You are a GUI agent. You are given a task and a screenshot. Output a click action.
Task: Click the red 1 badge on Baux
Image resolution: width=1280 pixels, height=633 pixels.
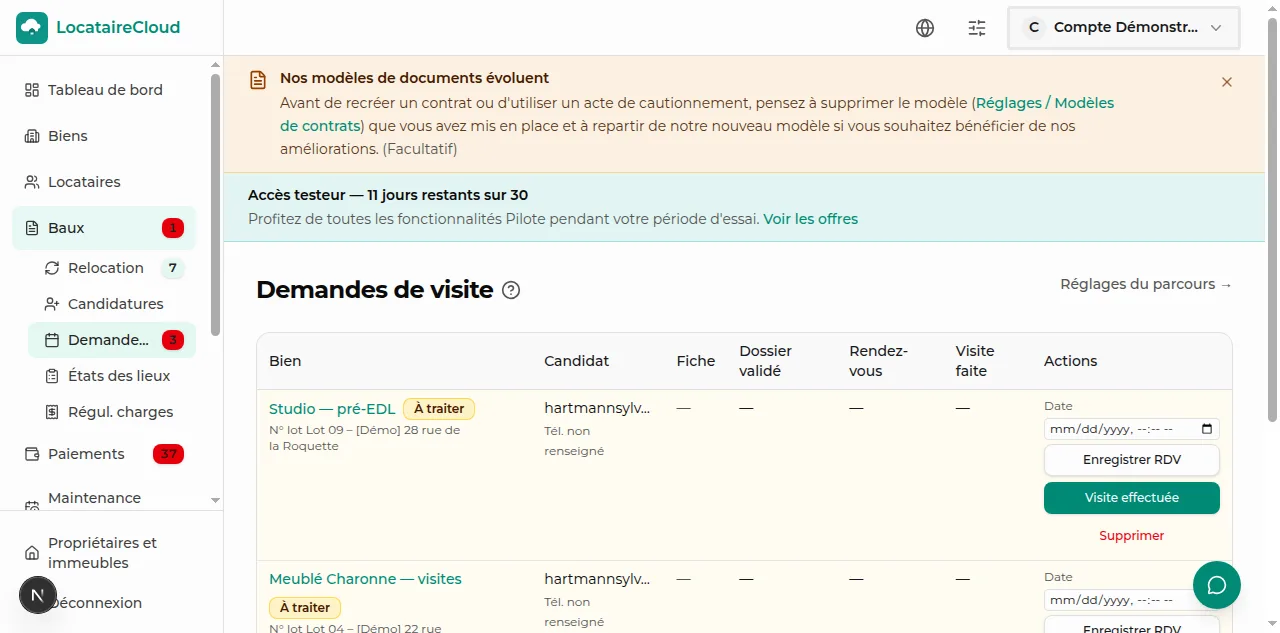click(173, 228)
